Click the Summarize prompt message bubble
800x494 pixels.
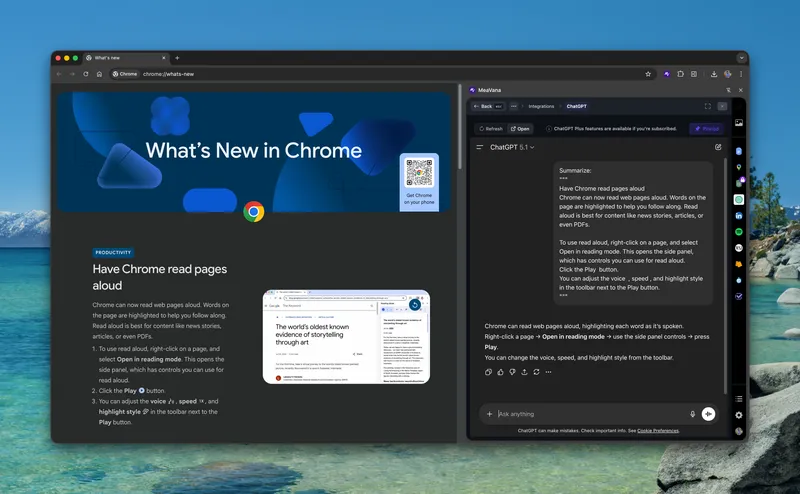point(633,233)
